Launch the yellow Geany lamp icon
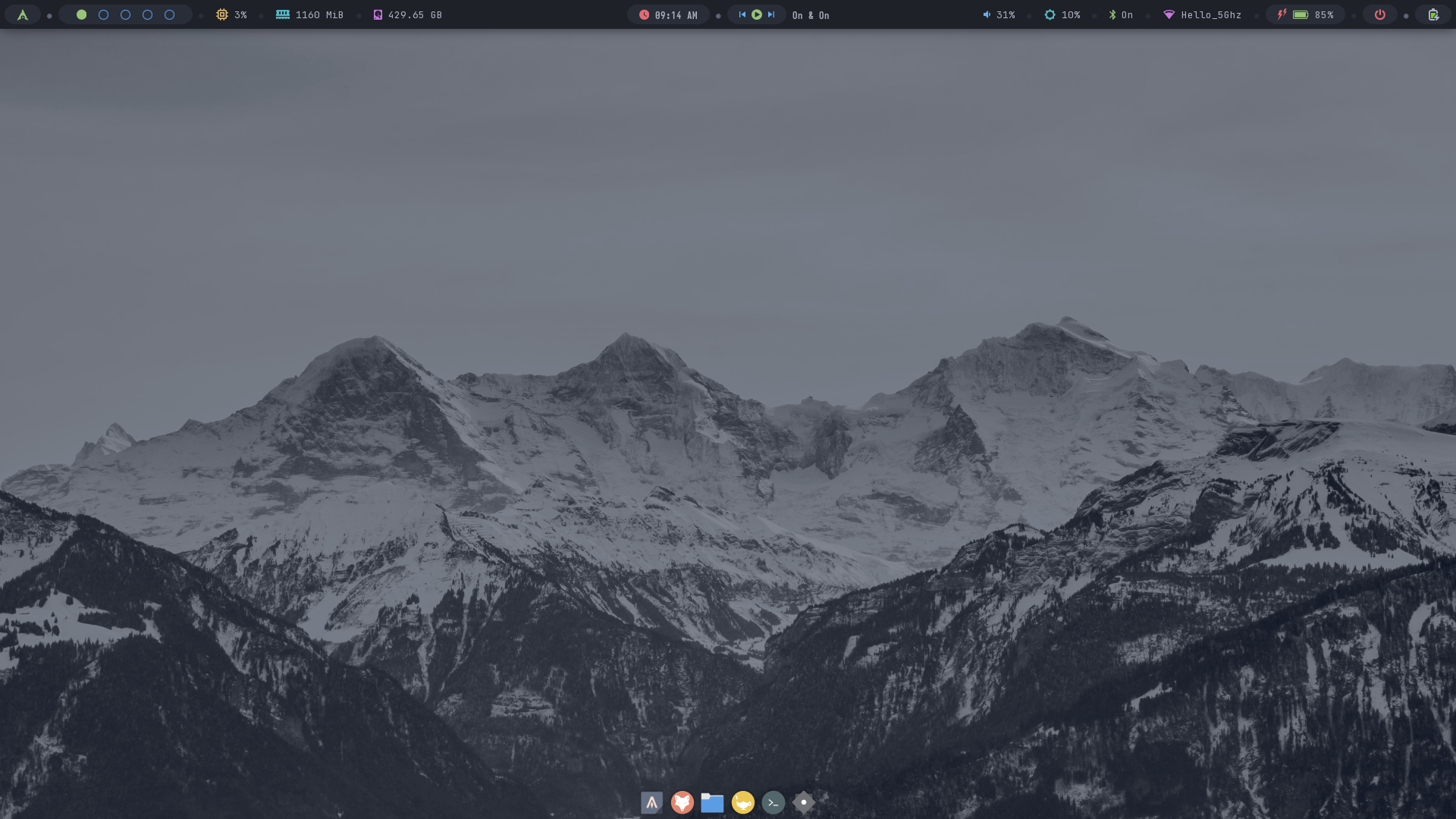The height and width of the screenshot is (819, 1456). click(742, 802)
